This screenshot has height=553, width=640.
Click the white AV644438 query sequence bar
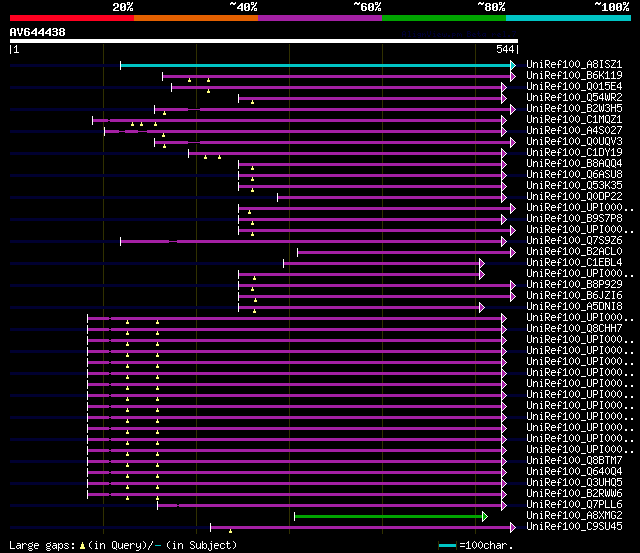point(264,41)
